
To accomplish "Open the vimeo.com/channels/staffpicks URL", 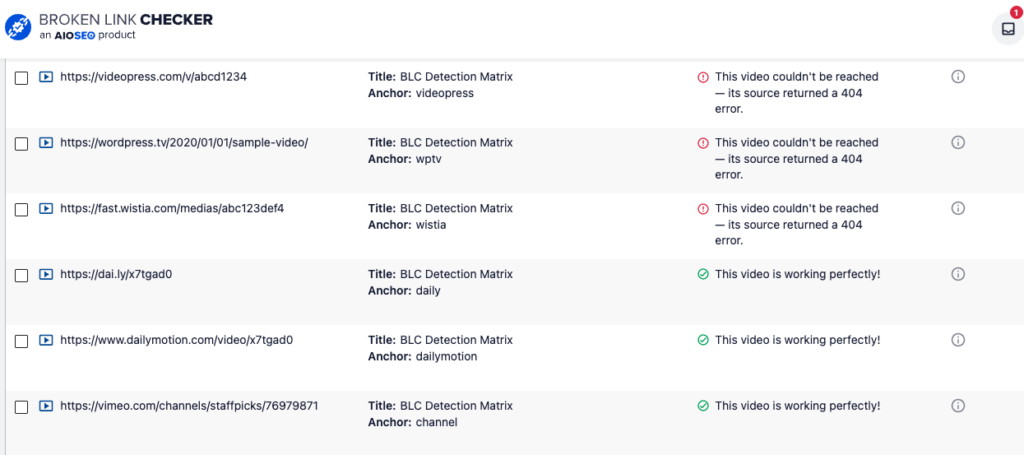I will tap(189, 406).
